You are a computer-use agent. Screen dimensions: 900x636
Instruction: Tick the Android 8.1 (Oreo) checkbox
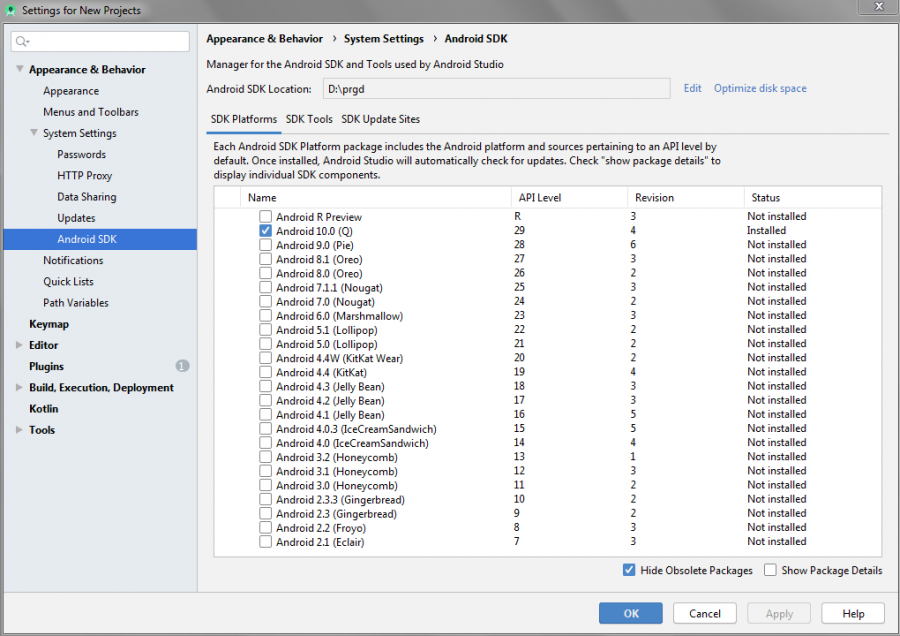265,259
